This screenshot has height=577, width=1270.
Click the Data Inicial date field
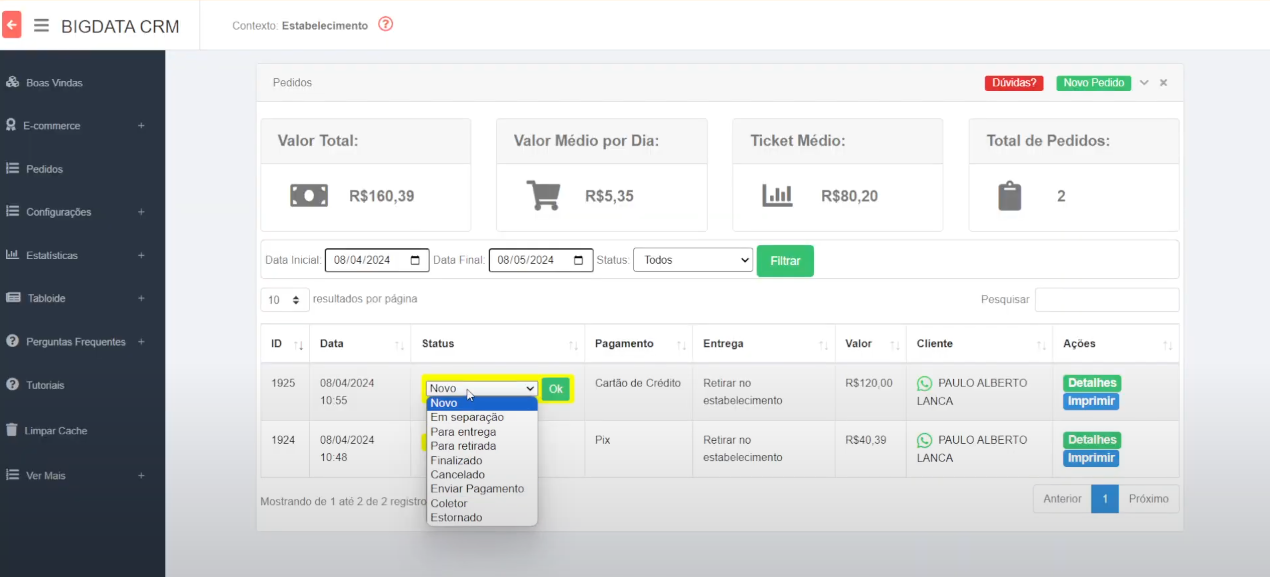pyautogui.click(x=377, y=260)
